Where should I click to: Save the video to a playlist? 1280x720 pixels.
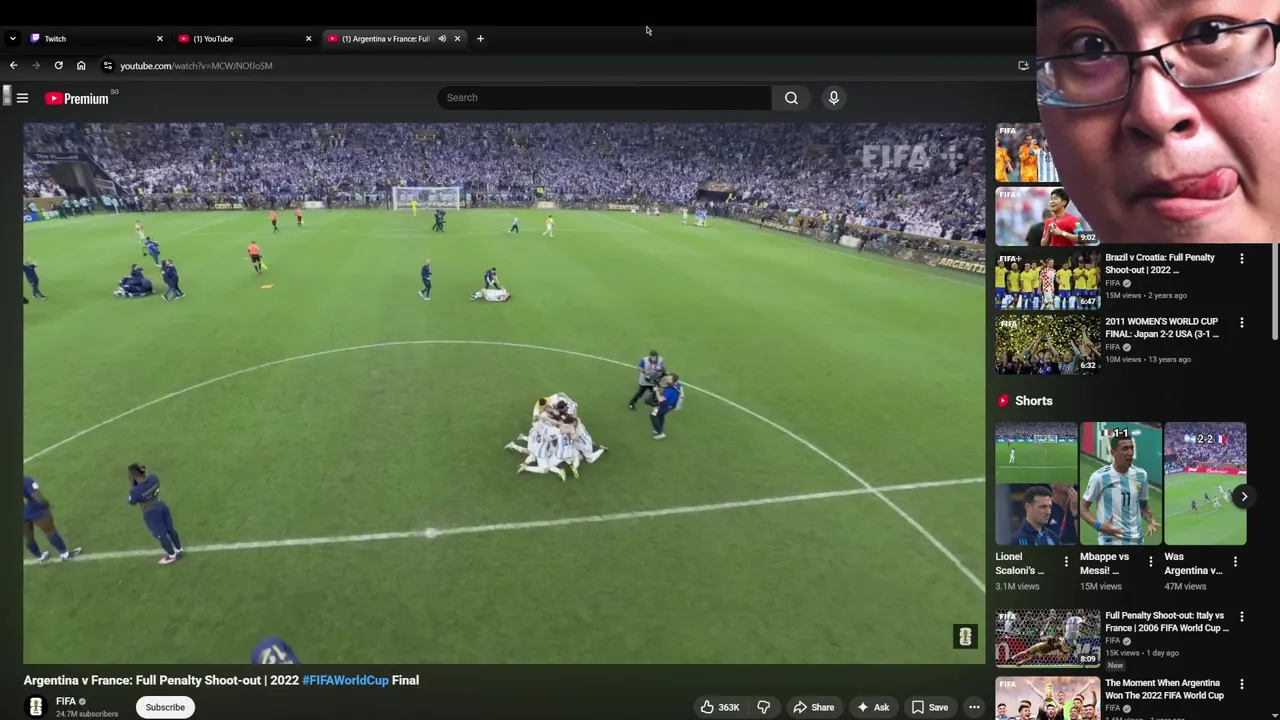tap(929, 707)
